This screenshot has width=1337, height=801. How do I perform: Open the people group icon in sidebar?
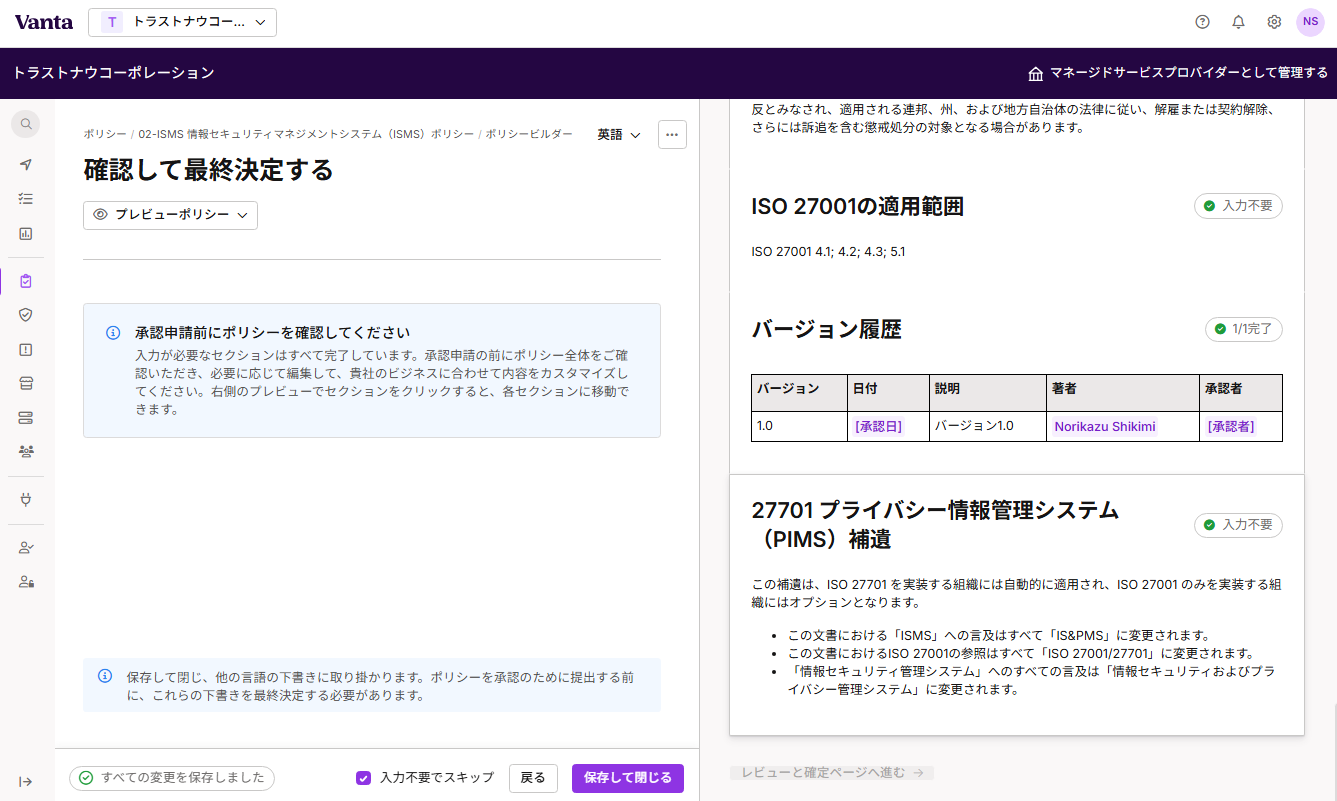[26, 451]
